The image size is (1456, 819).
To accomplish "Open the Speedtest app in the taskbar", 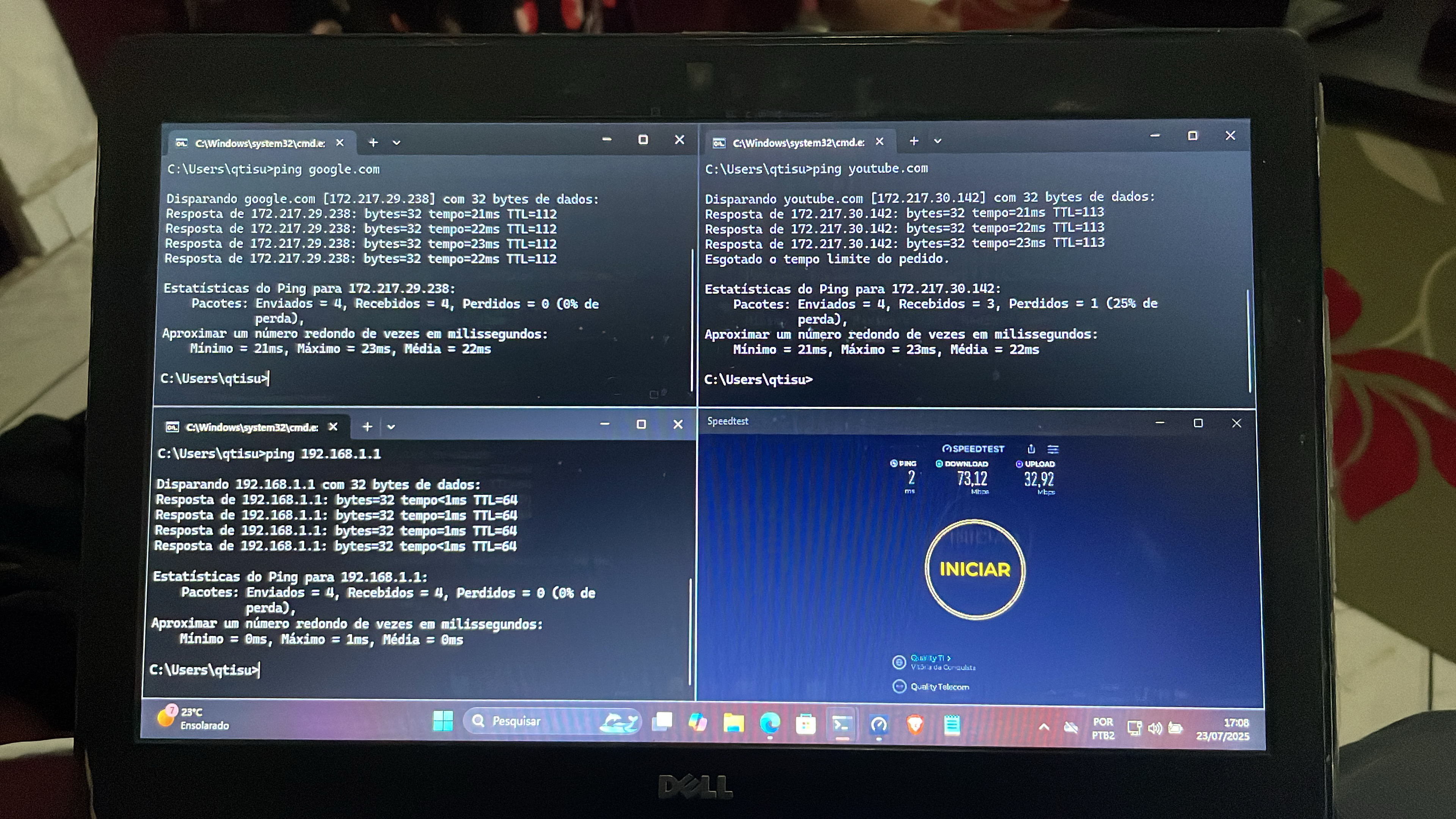I will click(x=879, y=725).
